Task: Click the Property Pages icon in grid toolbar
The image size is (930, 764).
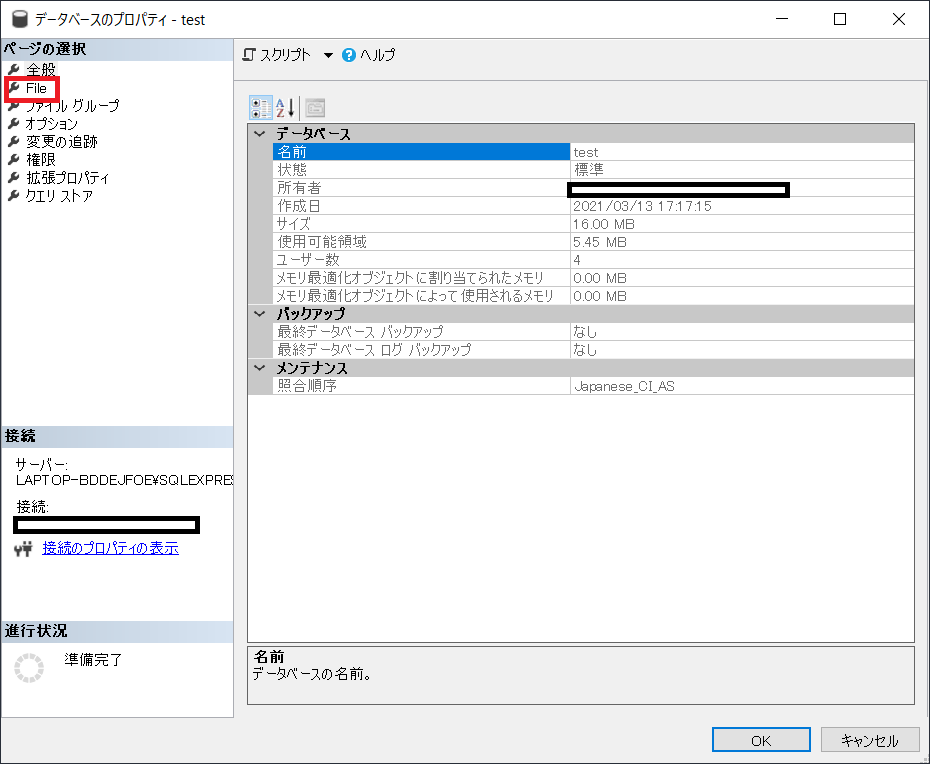Action: coord(315,108)
